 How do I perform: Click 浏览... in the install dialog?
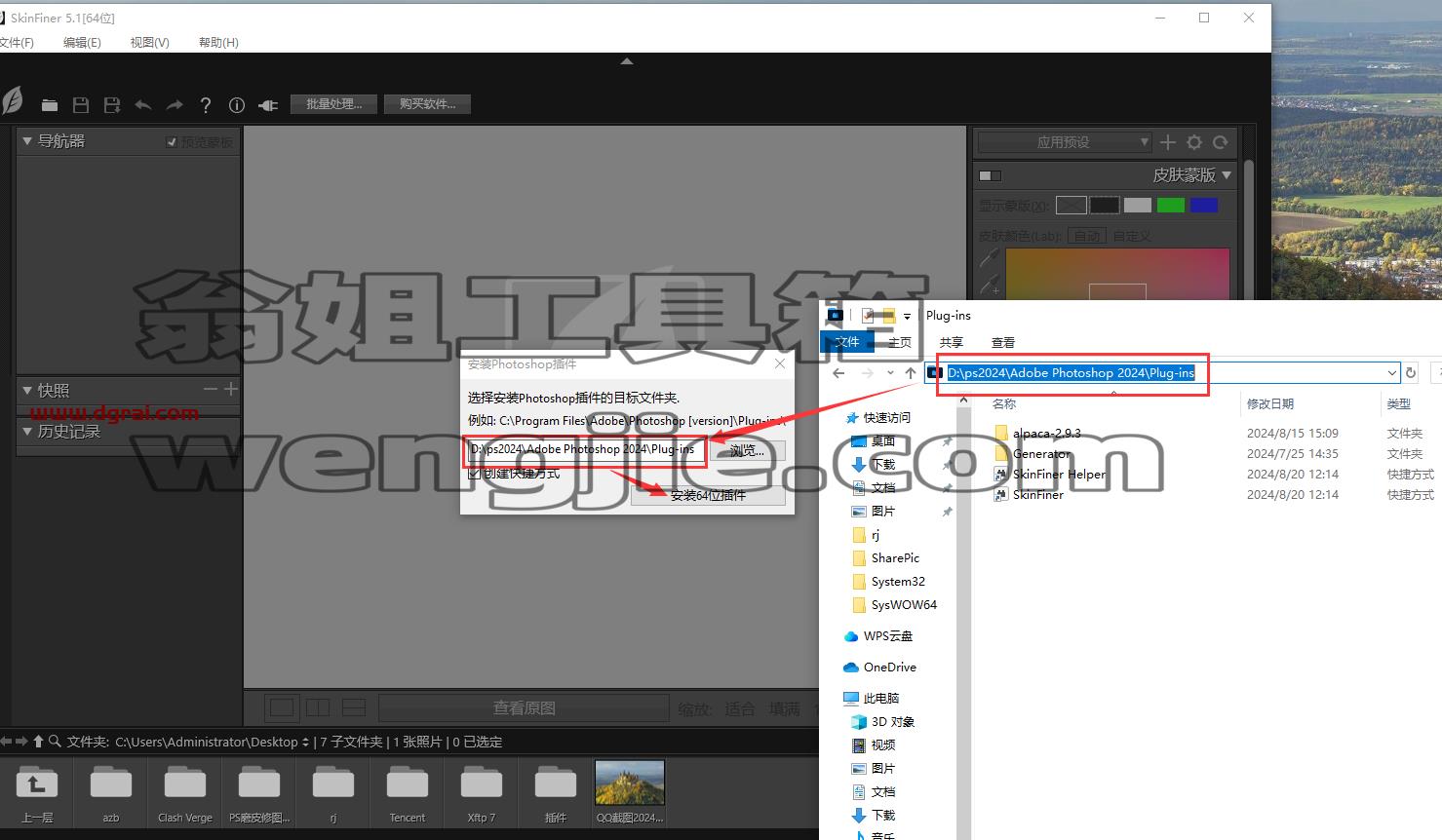click(x=747, y=450)
